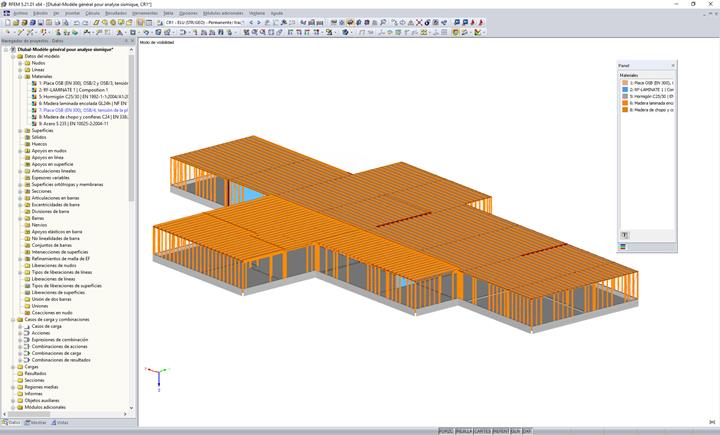Viewport: 720px width, 435px height.
Task: Switch to the Datos navigator tab
Action: pos(11,423)
